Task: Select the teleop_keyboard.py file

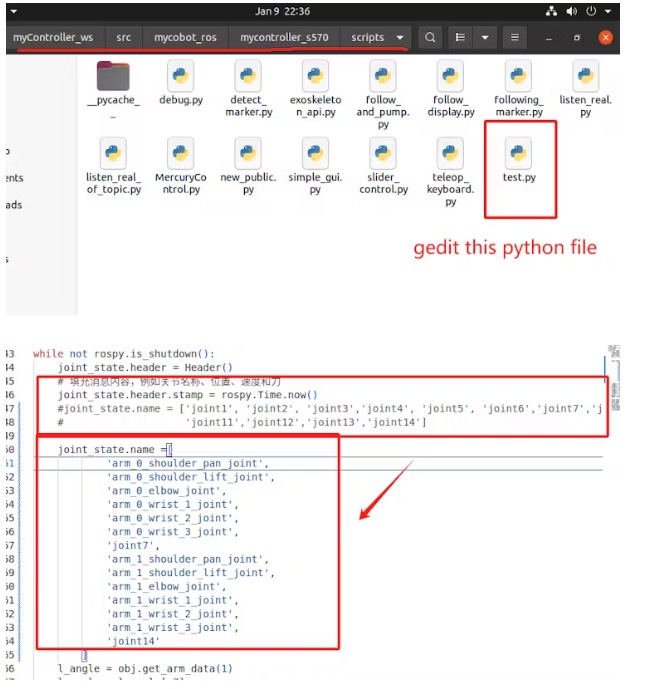Action: 450,158
